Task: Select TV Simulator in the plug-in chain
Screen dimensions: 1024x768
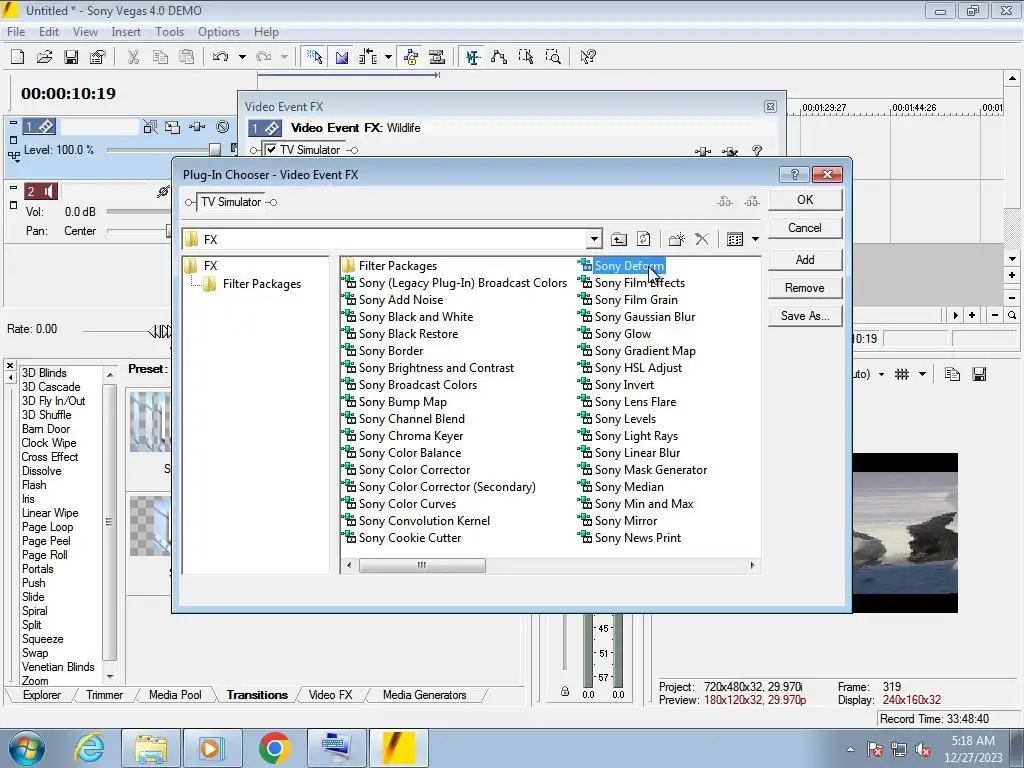Action: click(x=231, y=202)
